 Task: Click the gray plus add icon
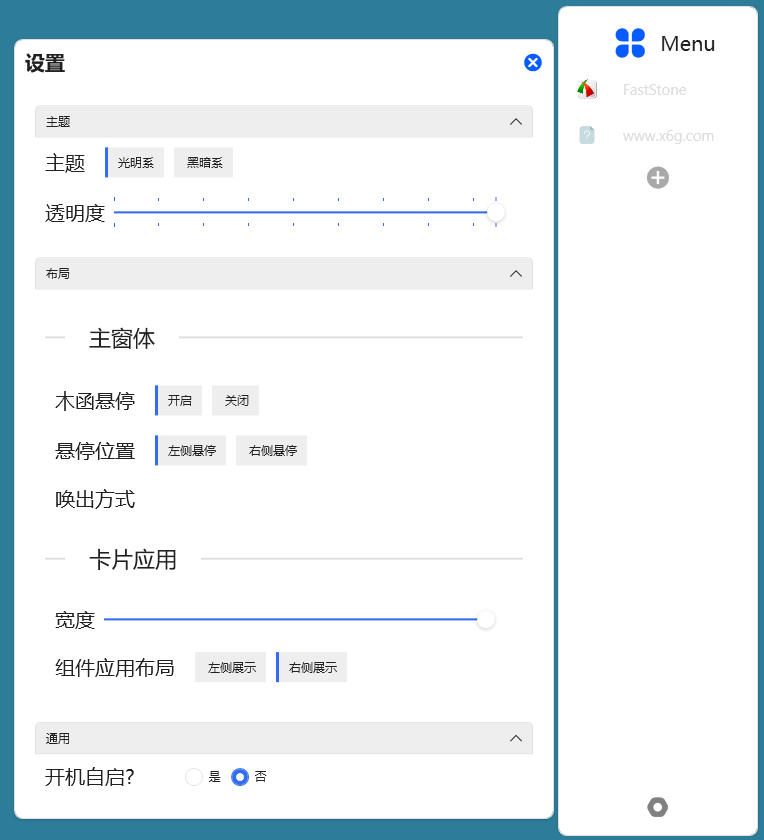point(658,178)
